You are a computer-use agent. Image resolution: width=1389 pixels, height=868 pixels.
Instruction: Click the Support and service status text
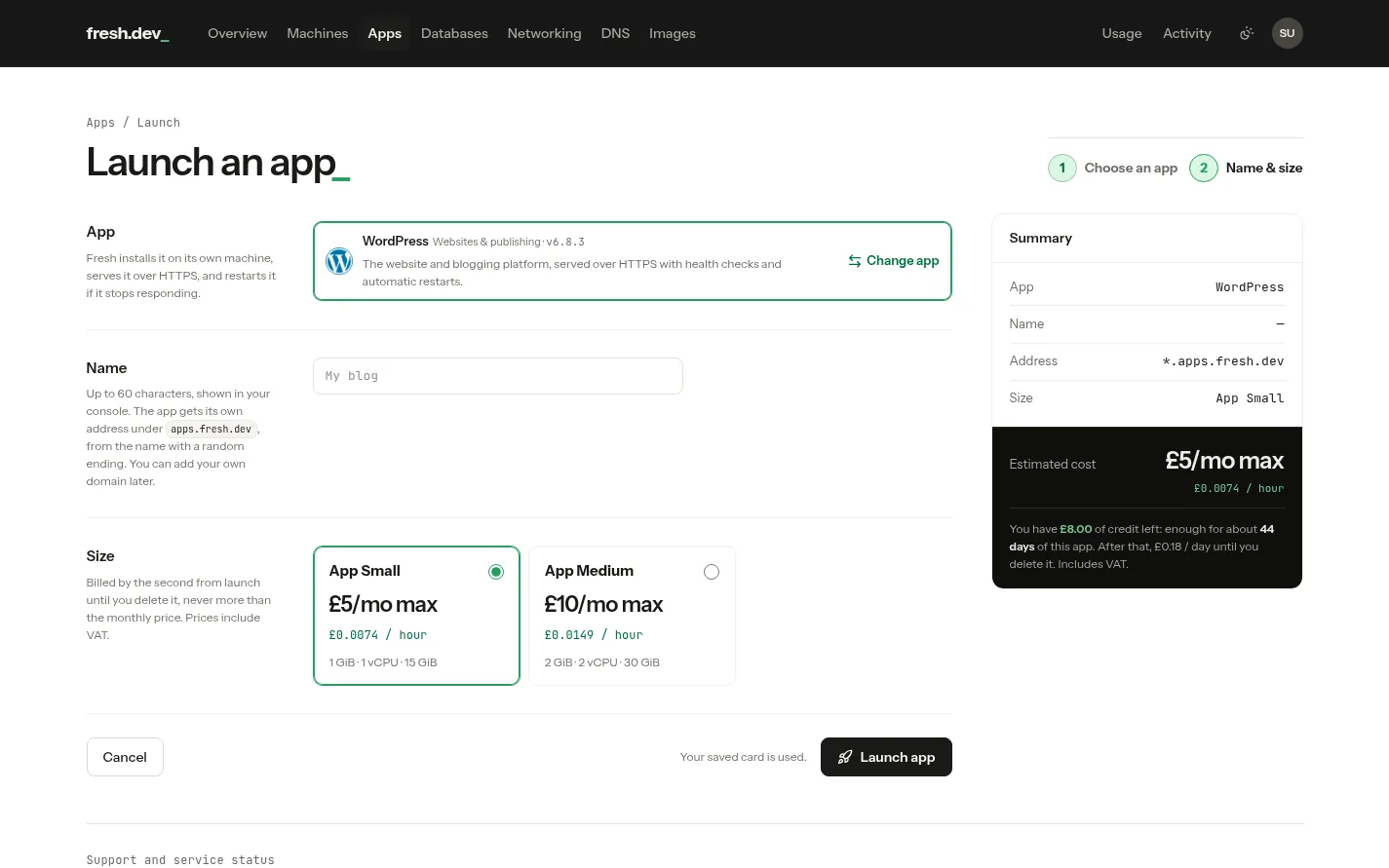[180, 860]
